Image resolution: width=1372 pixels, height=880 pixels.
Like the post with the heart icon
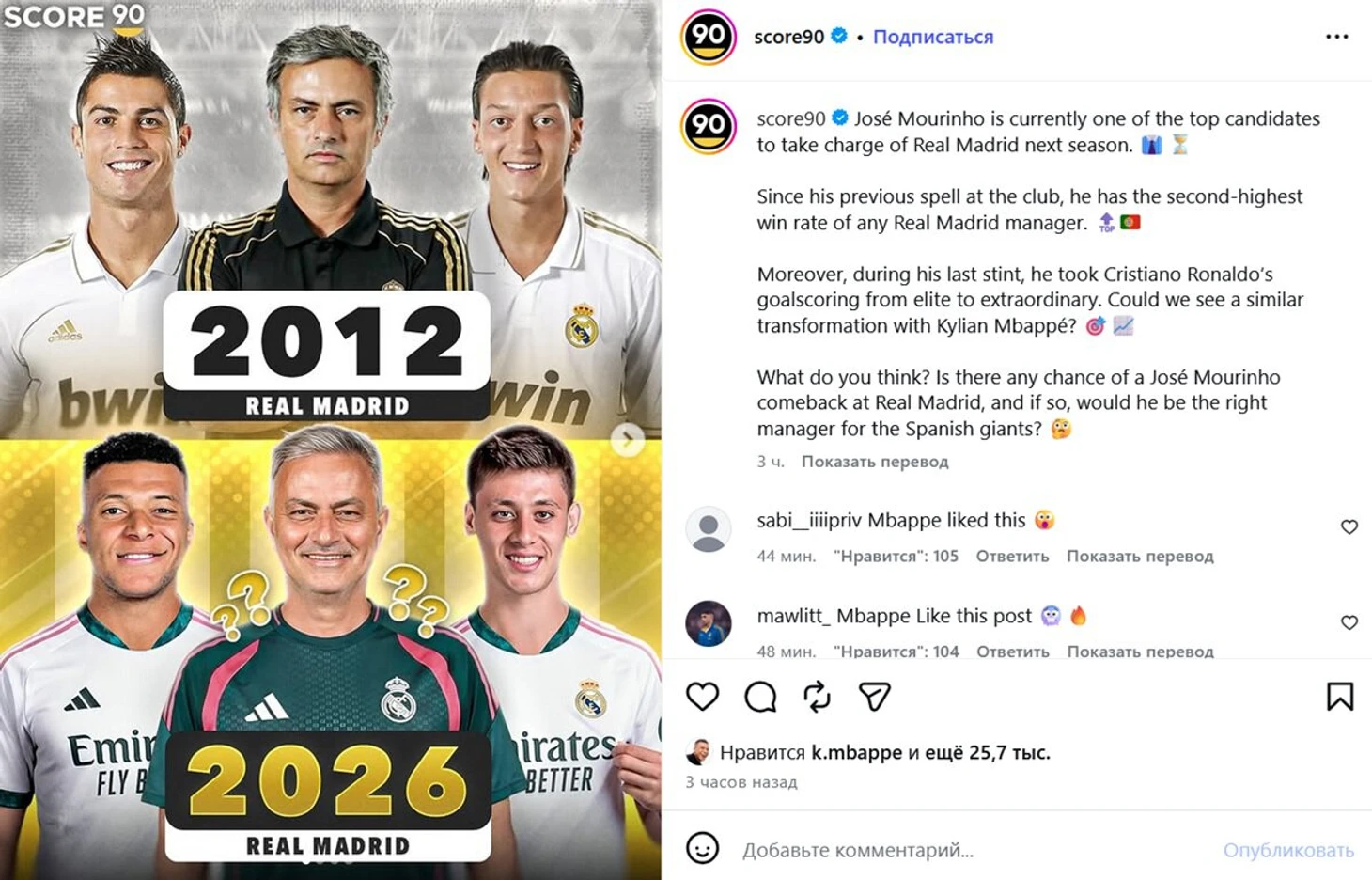702,697
